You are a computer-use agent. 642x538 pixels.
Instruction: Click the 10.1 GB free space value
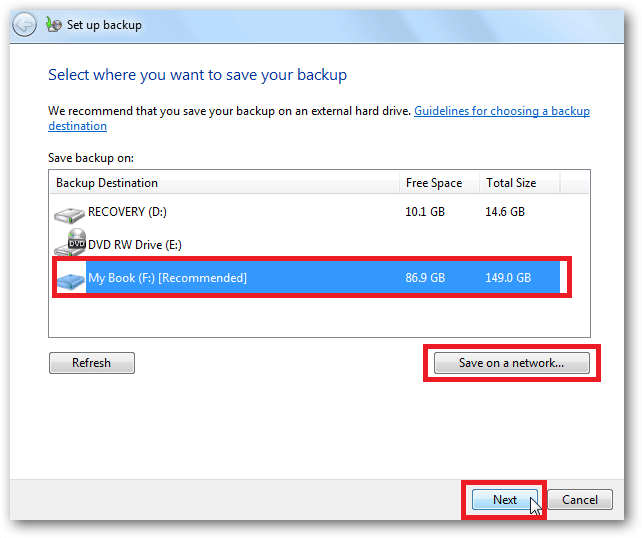425,212
